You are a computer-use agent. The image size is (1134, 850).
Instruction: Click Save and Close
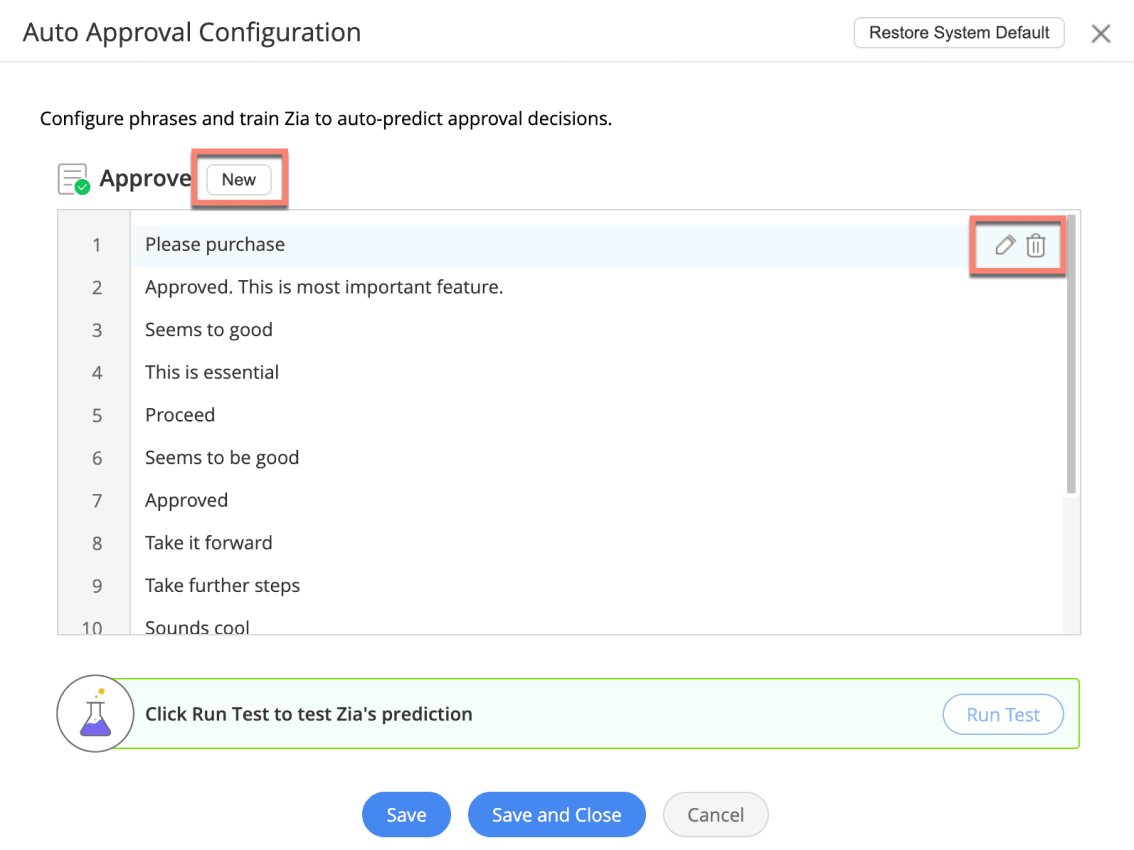pos(556,815)
